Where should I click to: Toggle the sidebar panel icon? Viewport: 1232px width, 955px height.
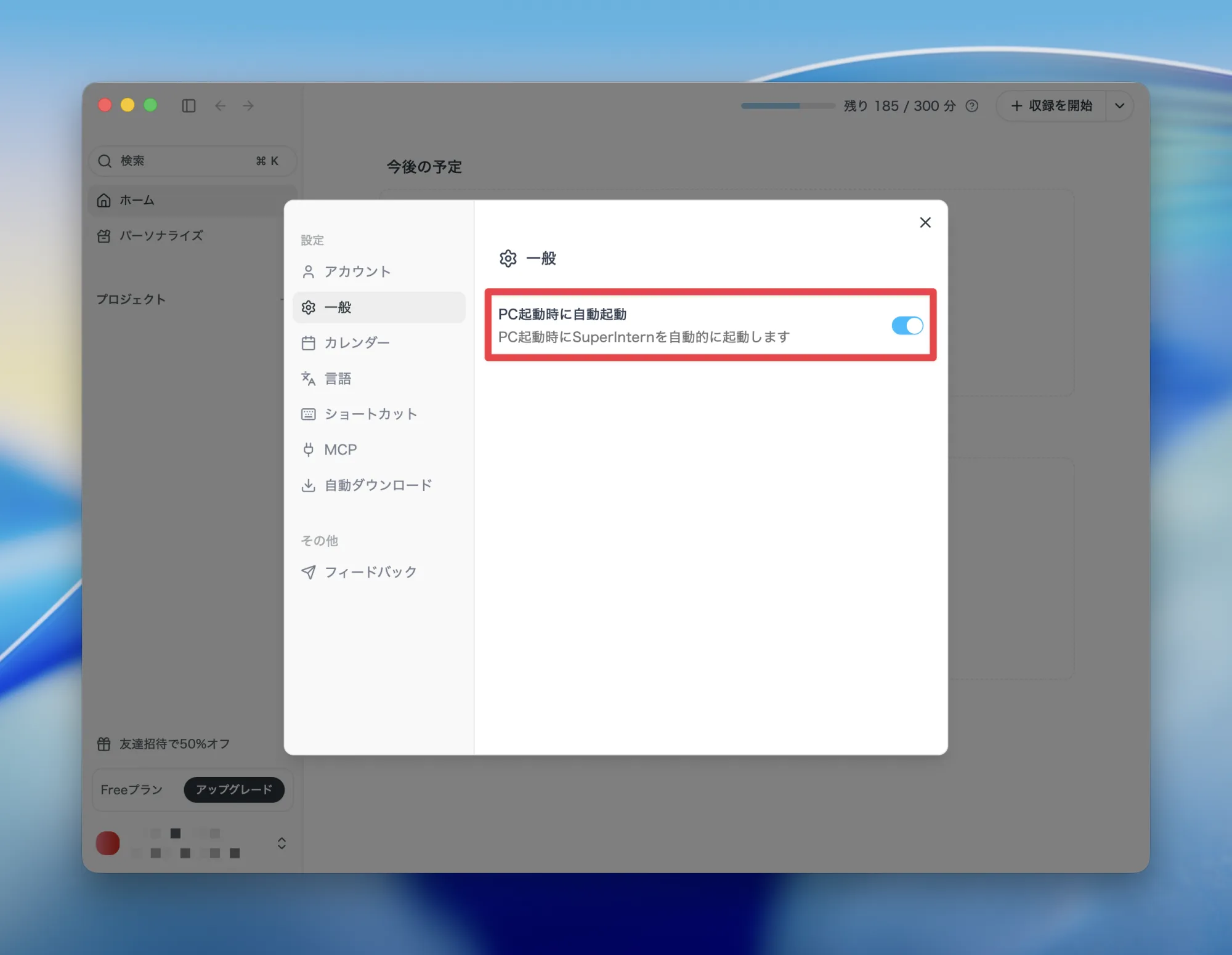(189, 106)
